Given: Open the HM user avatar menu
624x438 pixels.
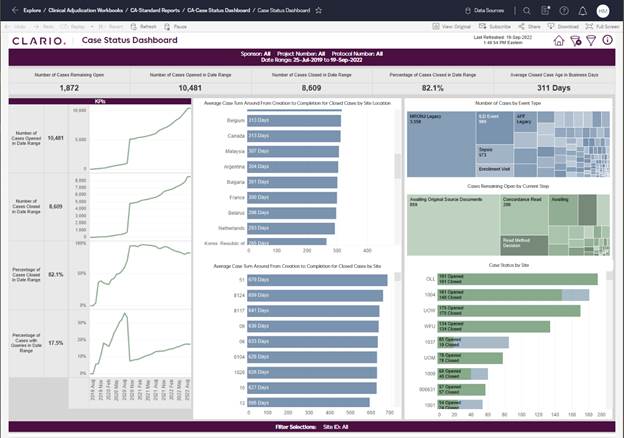Looking at the screenshot, I should 603,9.
